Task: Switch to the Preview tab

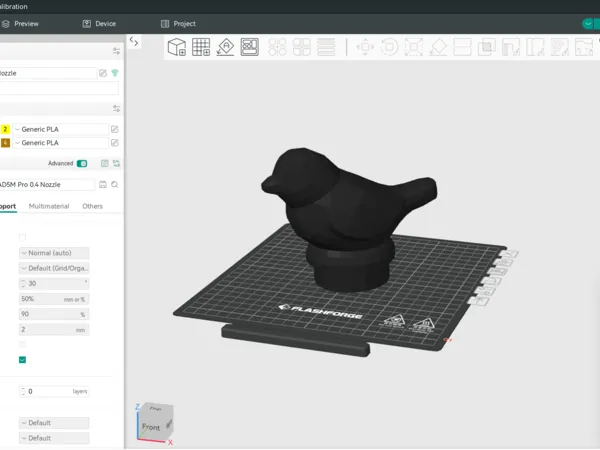Action: click(x=20, y=24)
